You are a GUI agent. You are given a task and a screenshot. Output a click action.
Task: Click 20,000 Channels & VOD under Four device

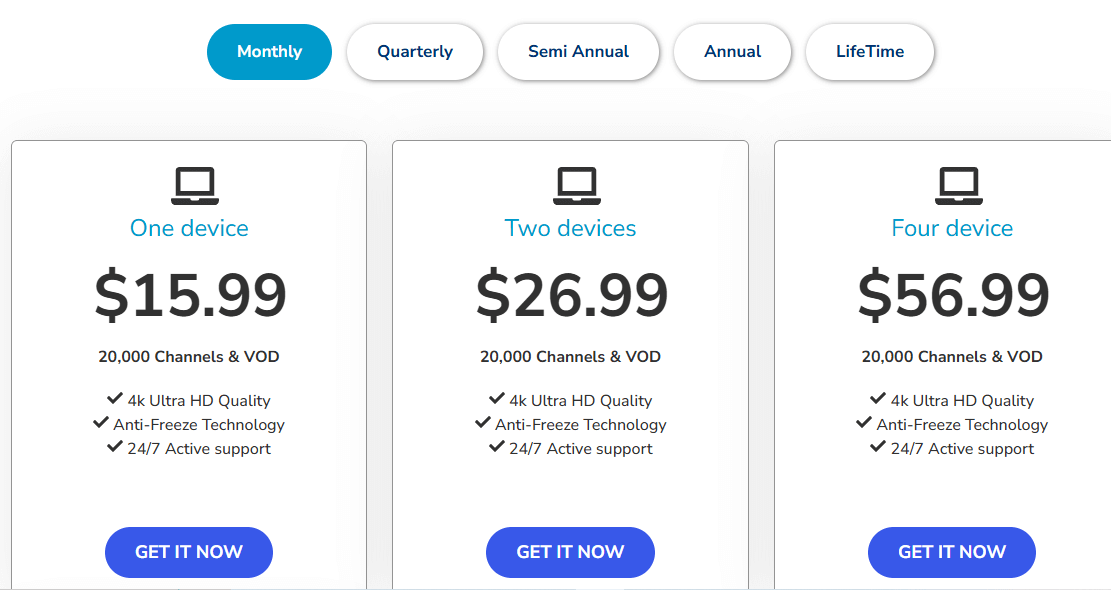[952, 356]
